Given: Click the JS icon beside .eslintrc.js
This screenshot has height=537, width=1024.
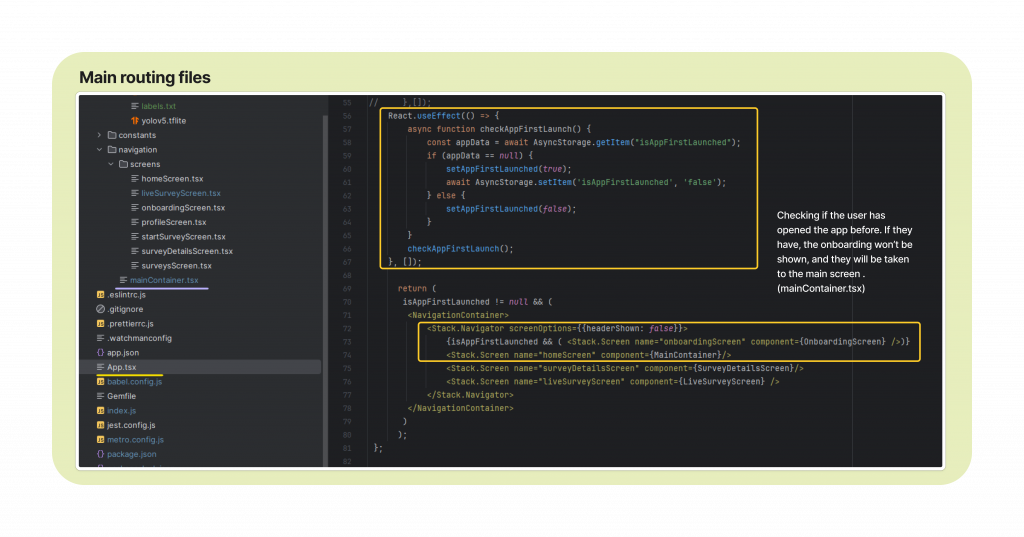Looking at the screenshot, I should point(100,295).
